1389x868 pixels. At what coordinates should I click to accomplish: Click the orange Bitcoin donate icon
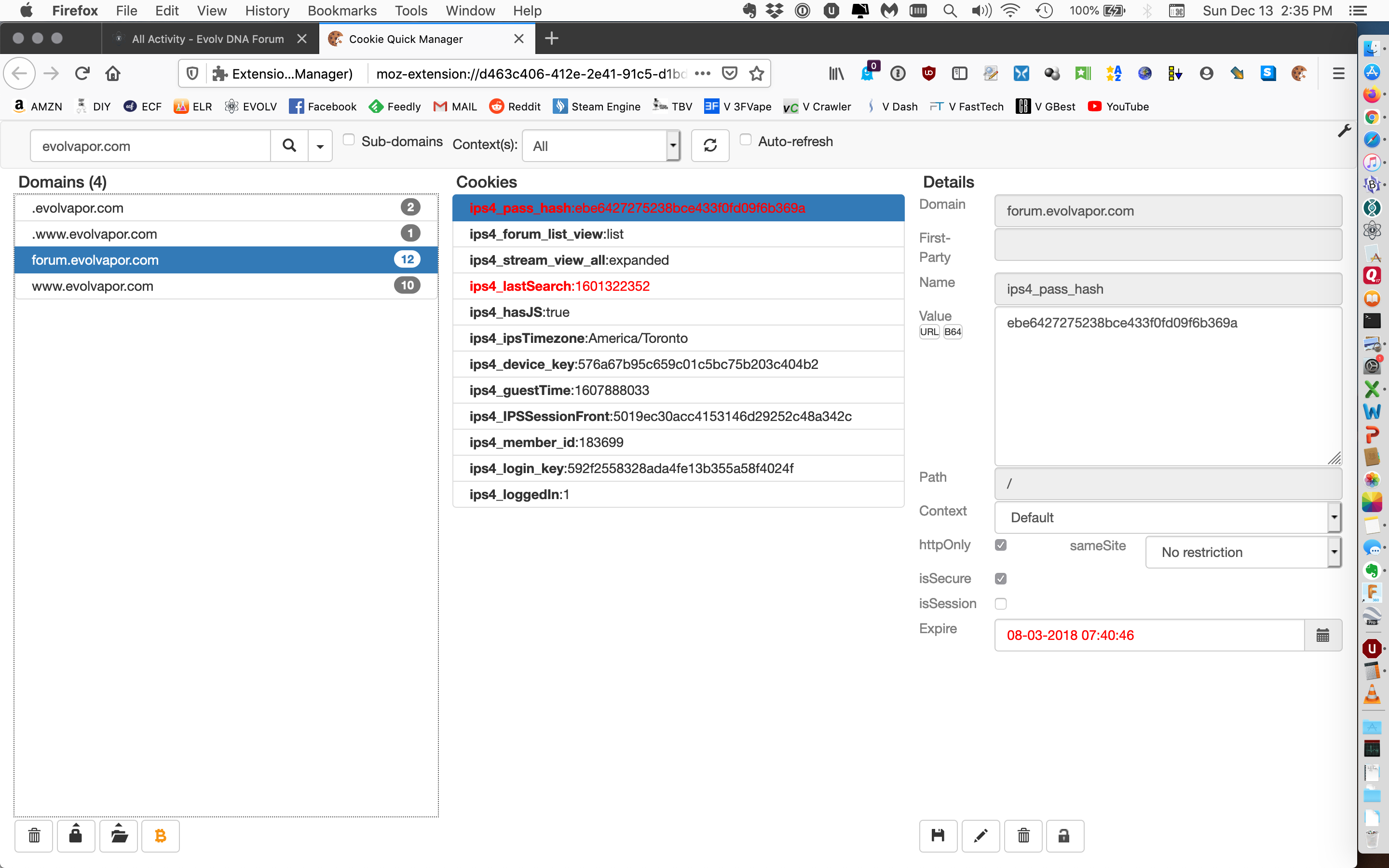(x=161, y=836)
